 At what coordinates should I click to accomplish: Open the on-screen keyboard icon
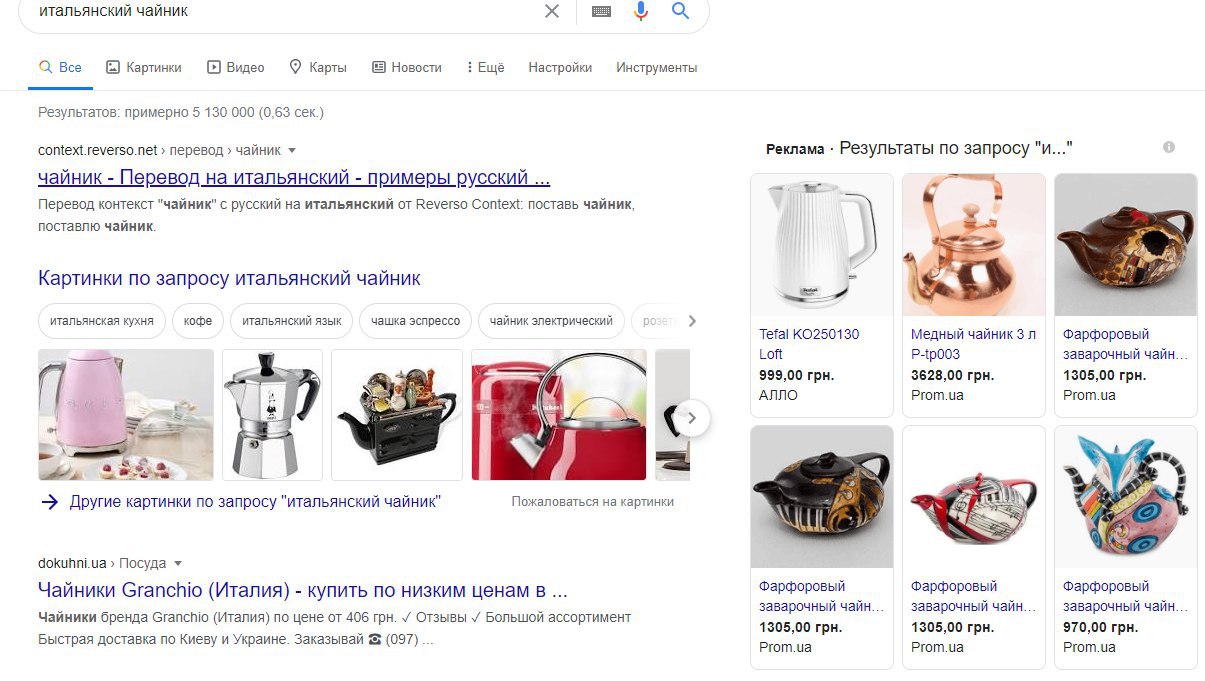pyautogui.click(x=601, y=11)
